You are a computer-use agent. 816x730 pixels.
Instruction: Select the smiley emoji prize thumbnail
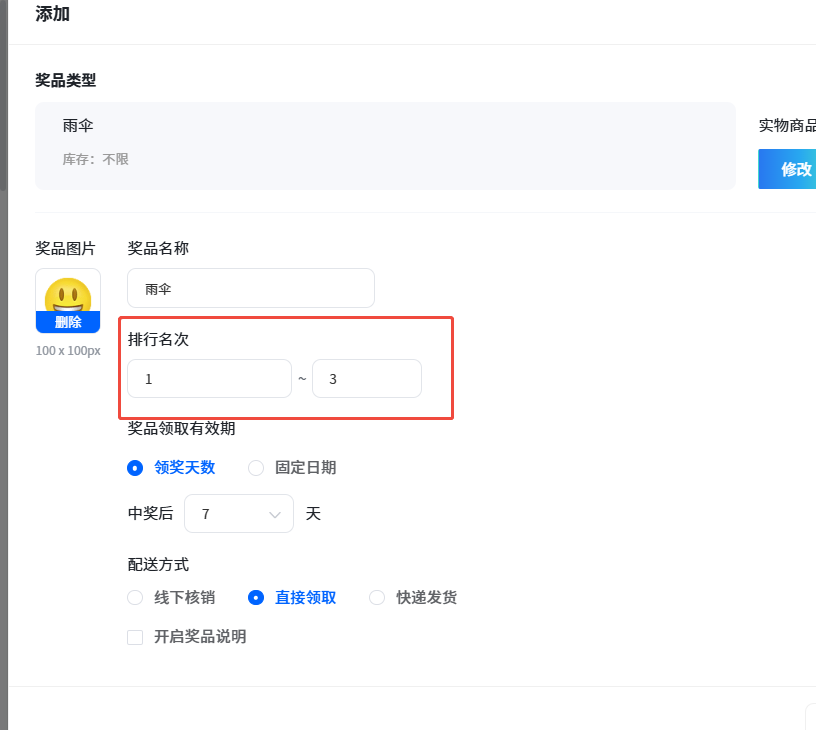point(68,295)
